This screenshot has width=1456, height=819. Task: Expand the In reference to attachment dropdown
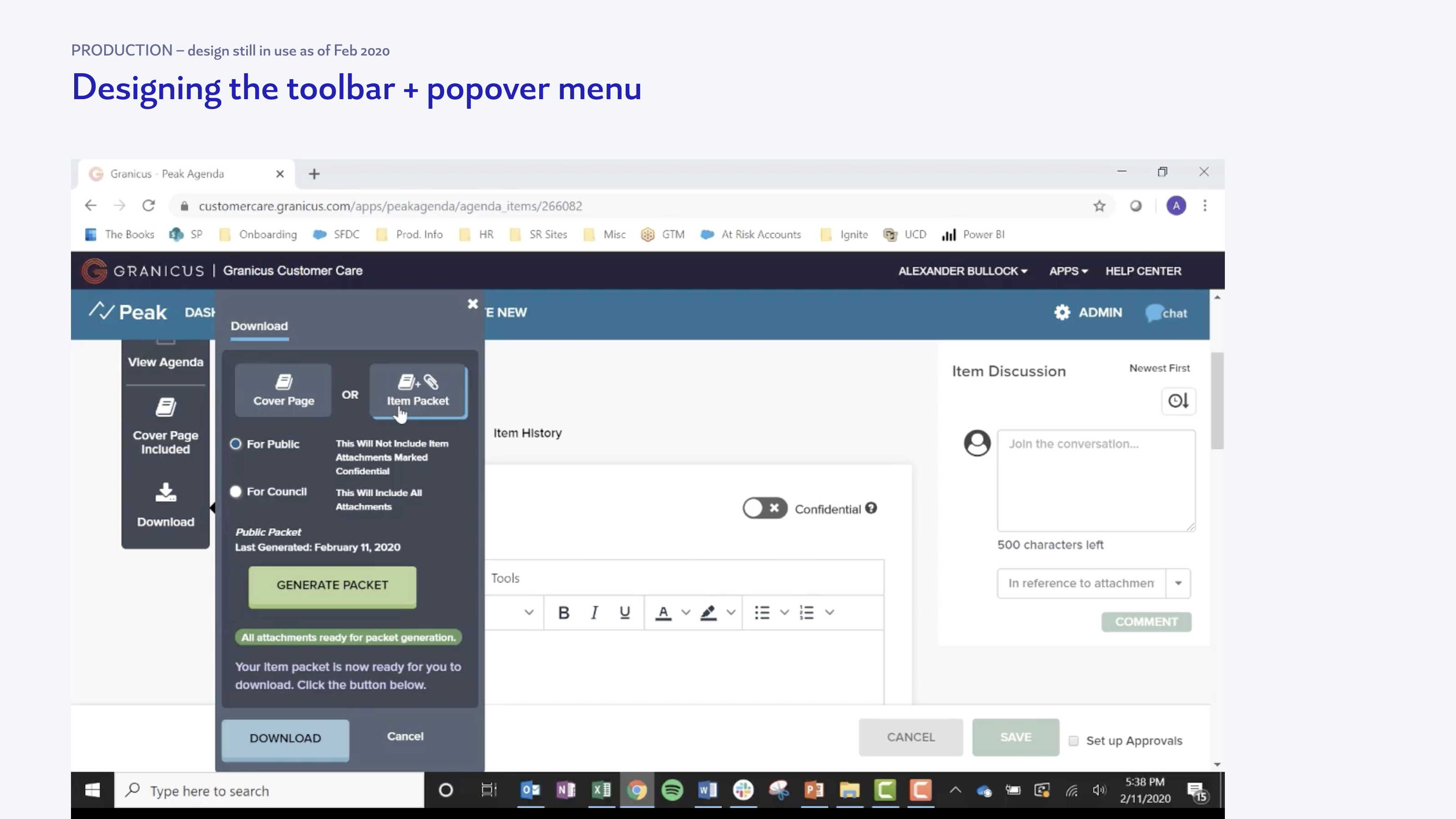[x=1178, y=583]
